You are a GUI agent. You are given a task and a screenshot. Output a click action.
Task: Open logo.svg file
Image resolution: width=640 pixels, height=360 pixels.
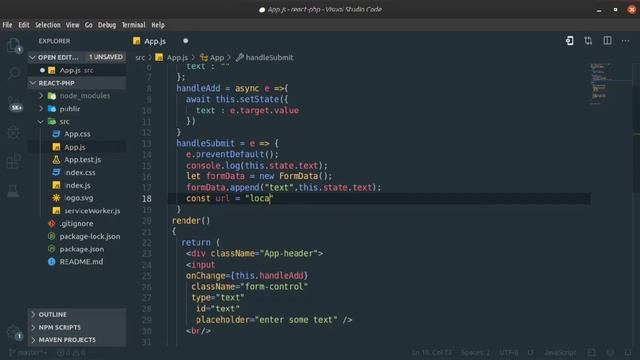(x=77, y=198)
